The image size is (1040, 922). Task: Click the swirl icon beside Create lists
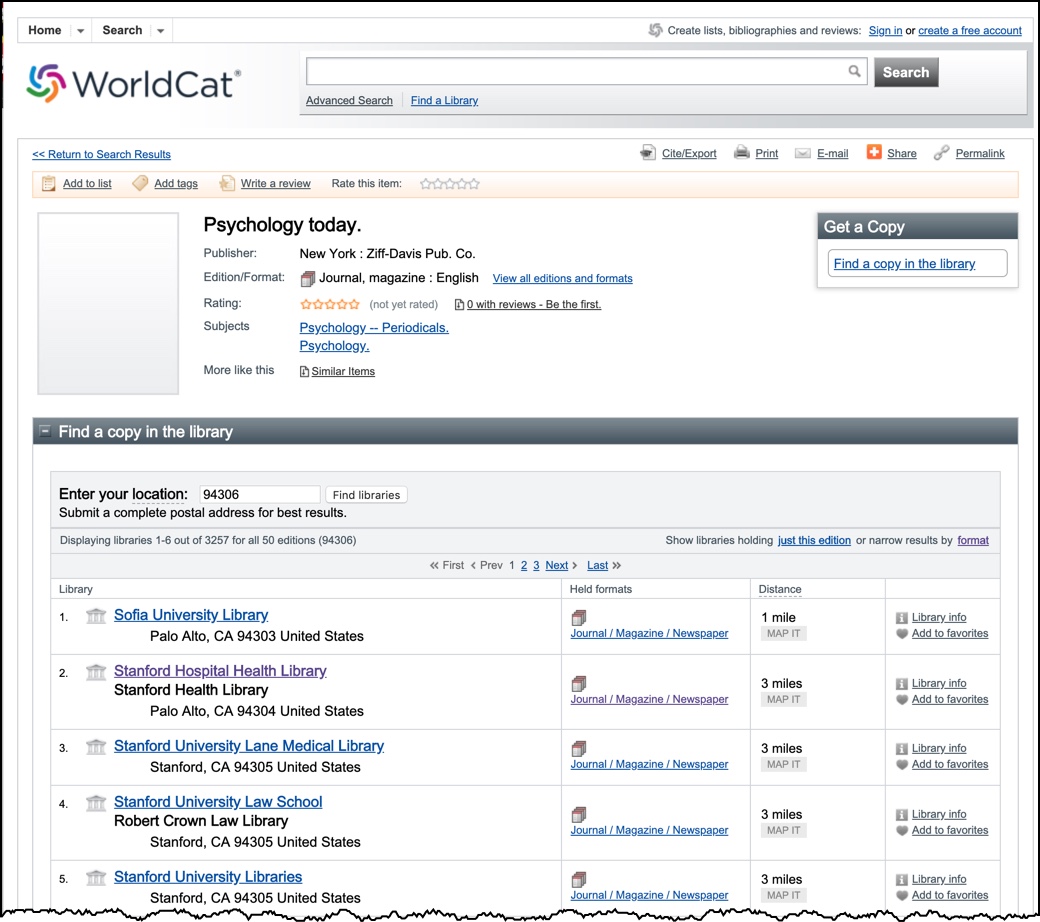point(655,30)
